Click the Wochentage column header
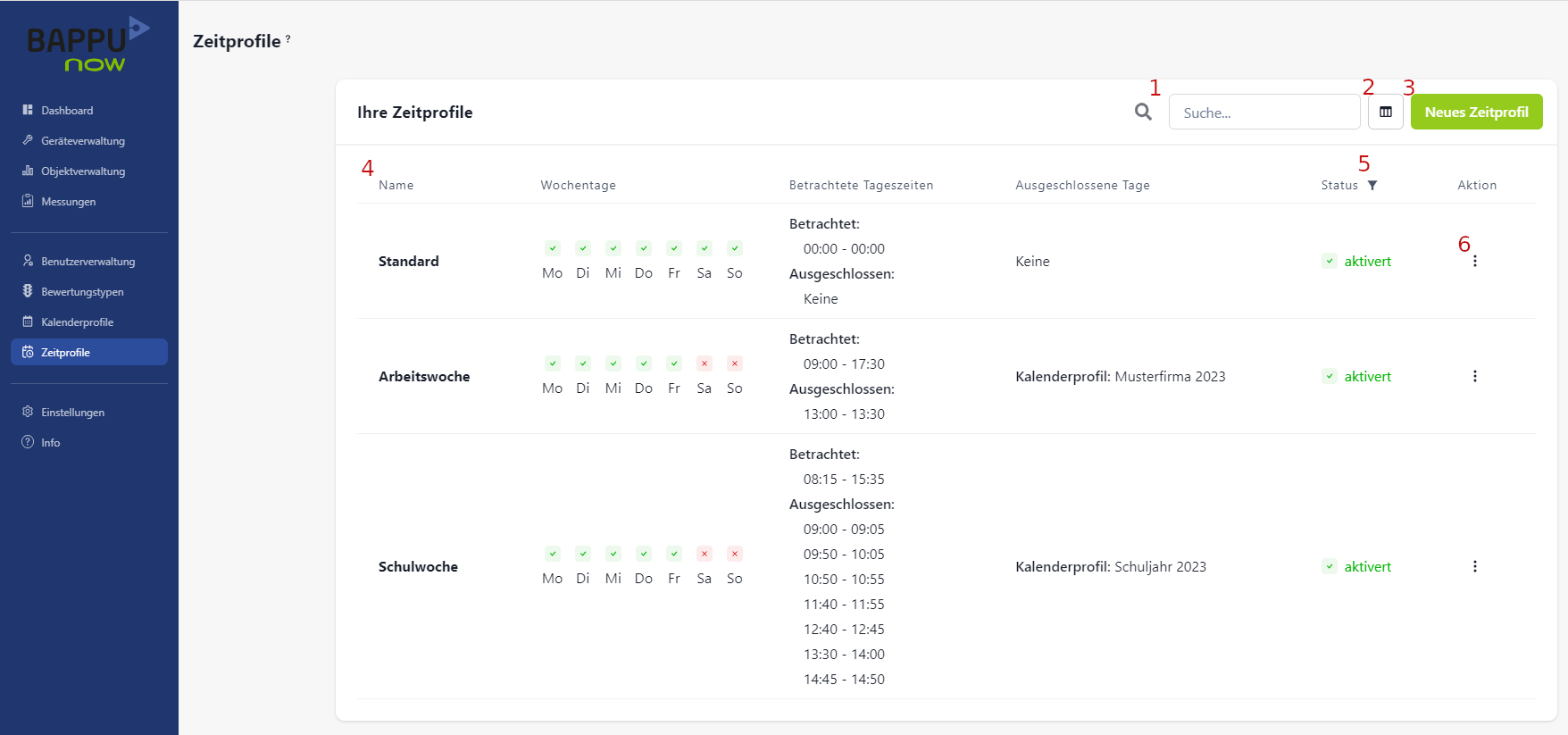This screenshot has width=1568, height=735. coord(578,185)
